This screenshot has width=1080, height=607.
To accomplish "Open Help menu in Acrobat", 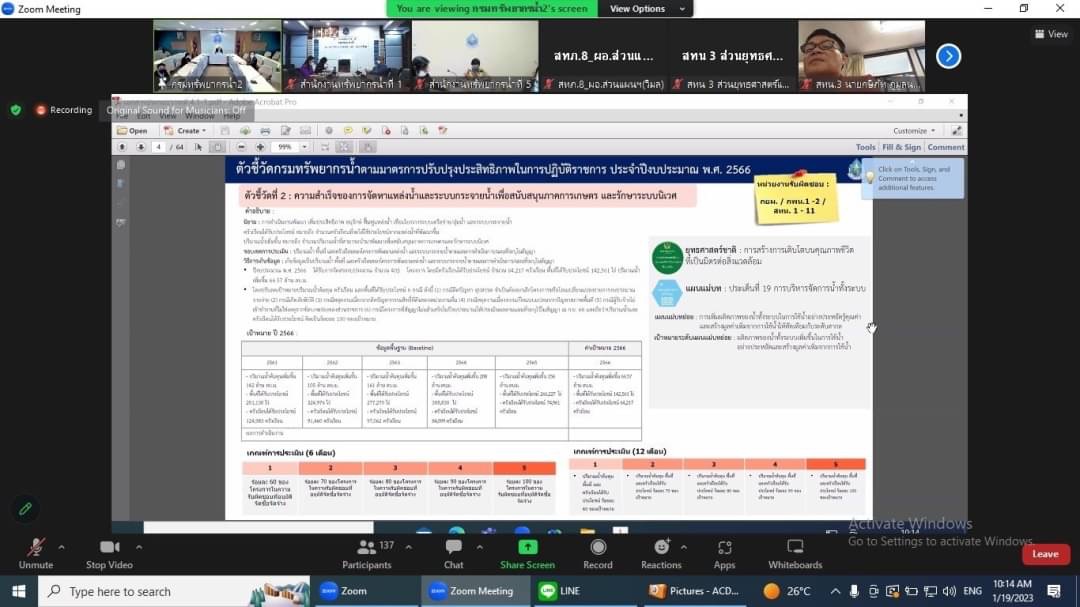I will point(232,116).
